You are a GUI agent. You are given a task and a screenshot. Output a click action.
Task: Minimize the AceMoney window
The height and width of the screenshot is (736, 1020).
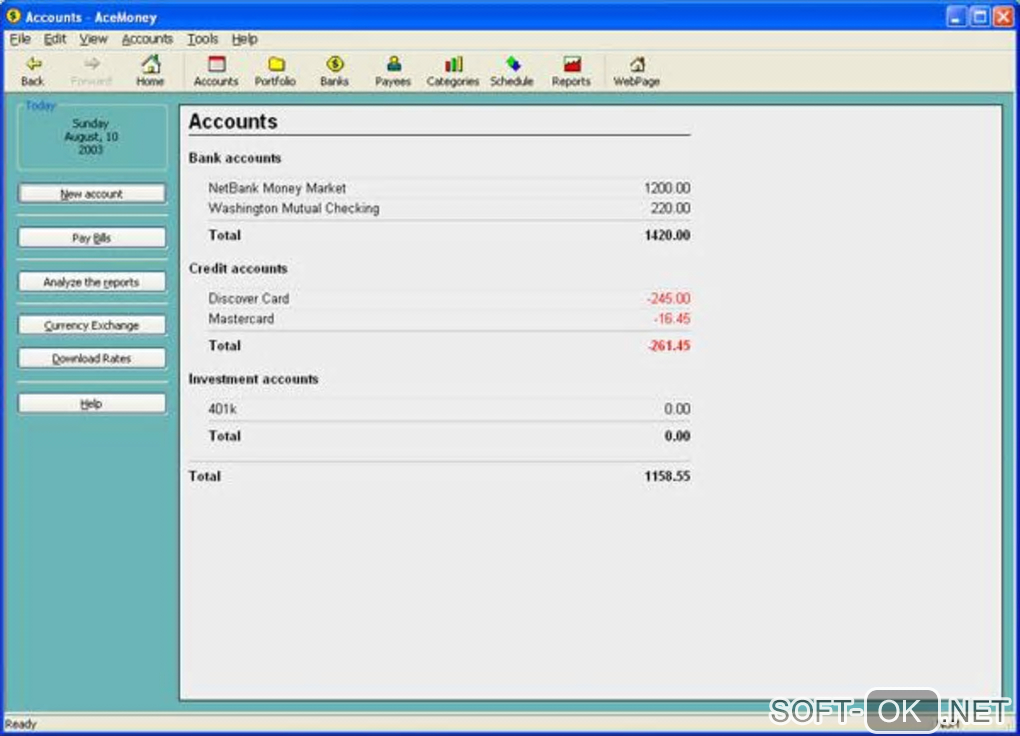pyautogui.click(x=955, y=16)
